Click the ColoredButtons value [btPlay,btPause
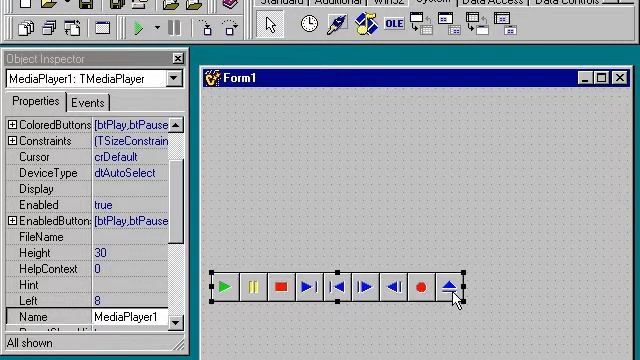The height and width of the screenshot is (360, 640). (x=131, y=125)
